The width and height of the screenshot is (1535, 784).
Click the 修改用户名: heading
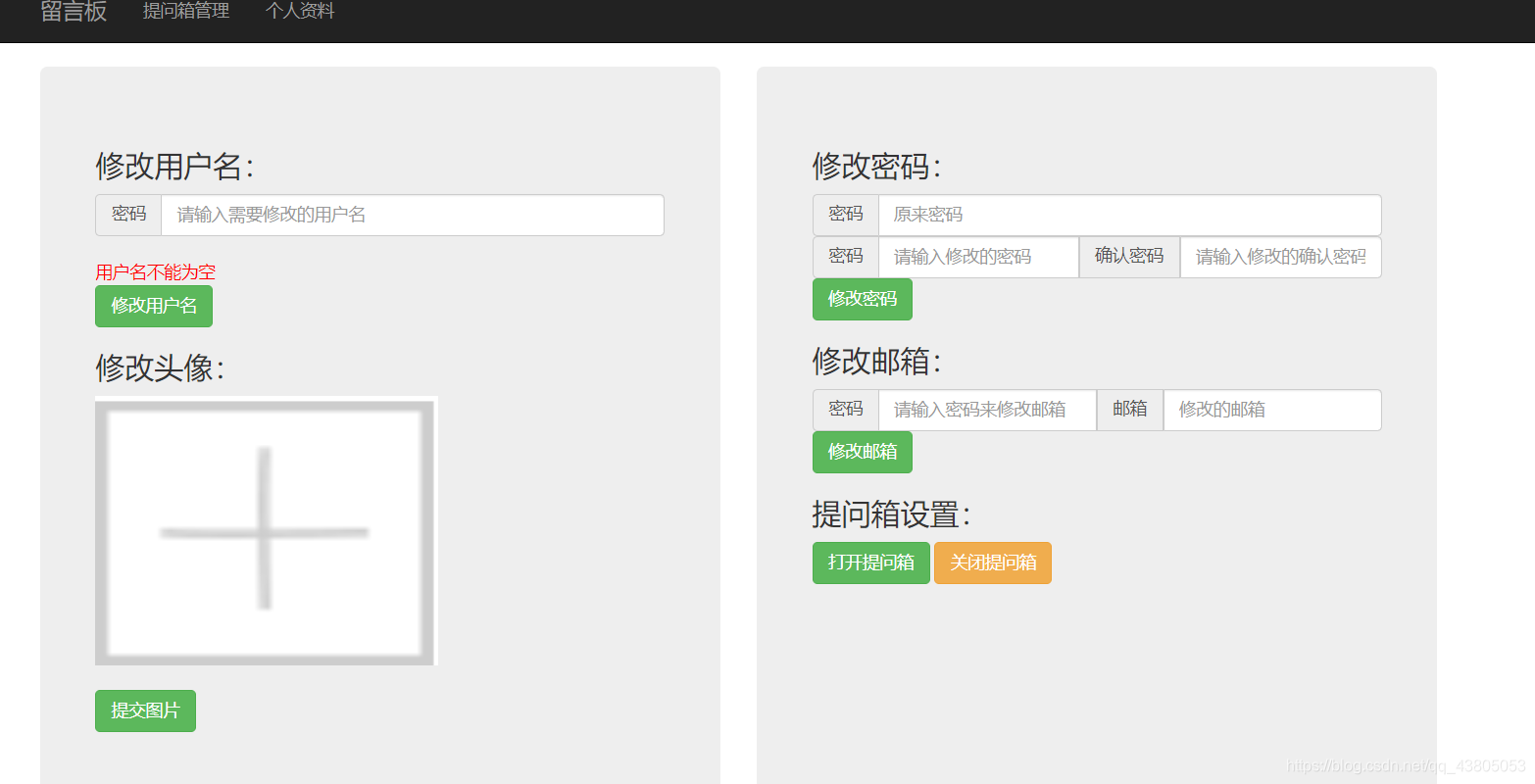point(174,167)
